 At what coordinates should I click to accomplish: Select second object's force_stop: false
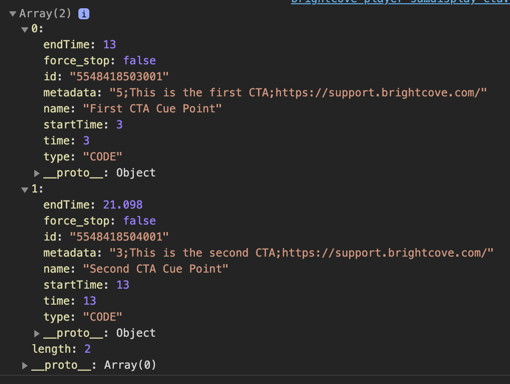[100, 221]
